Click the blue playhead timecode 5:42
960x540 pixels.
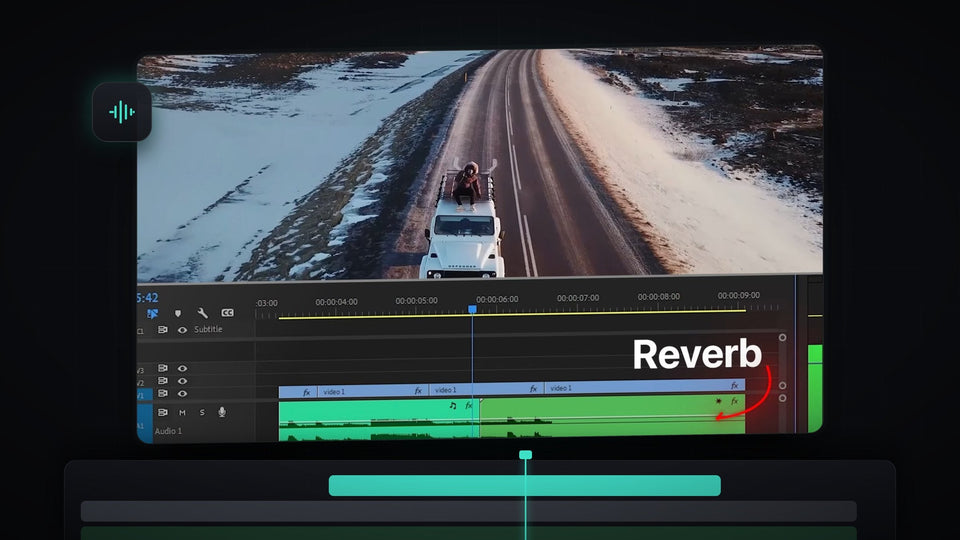click(147, 298)
